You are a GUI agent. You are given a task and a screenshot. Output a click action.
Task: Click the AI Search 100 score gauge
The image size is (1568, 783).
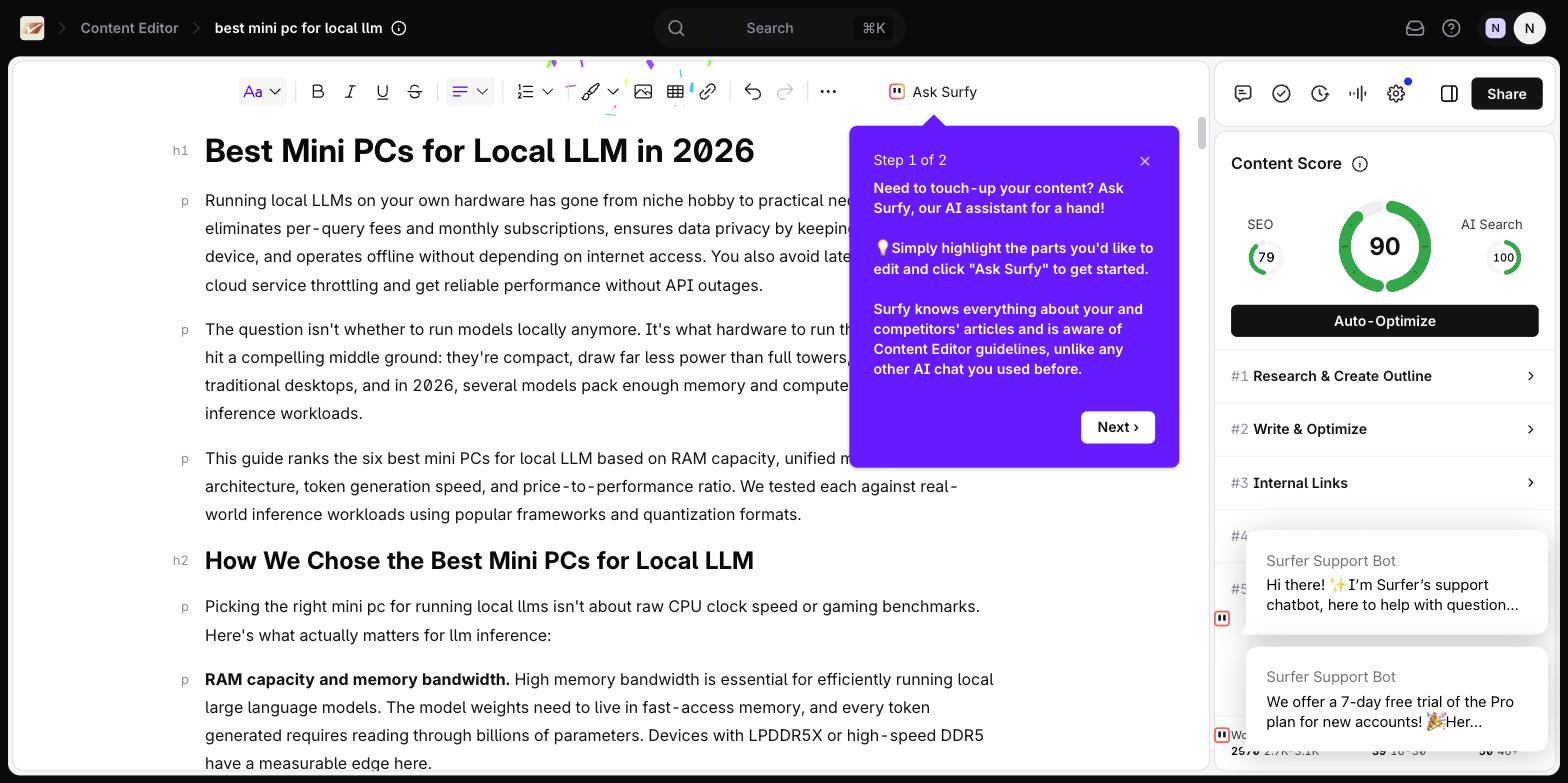(x=1503, y=257)
